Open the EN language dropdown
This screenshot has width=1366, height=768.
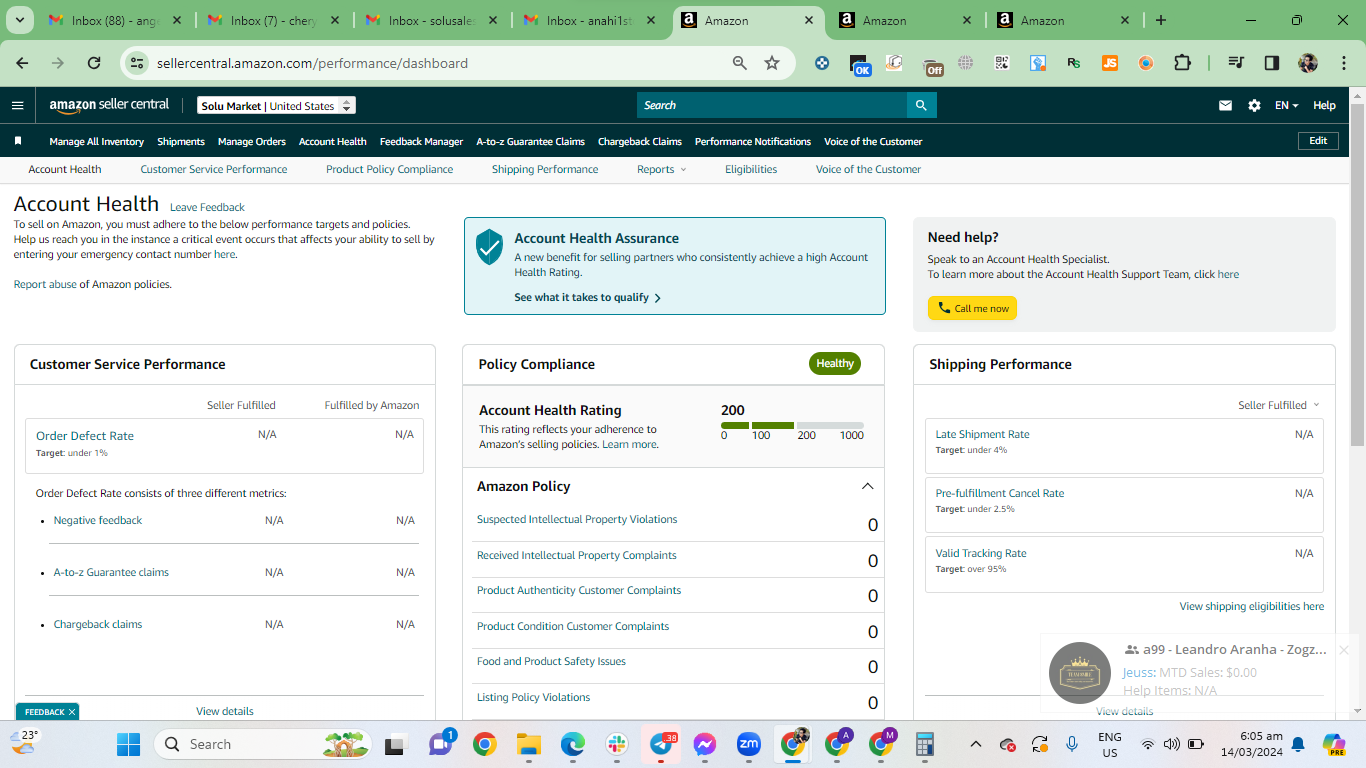pyautogui.click(x=1286, y=105)
